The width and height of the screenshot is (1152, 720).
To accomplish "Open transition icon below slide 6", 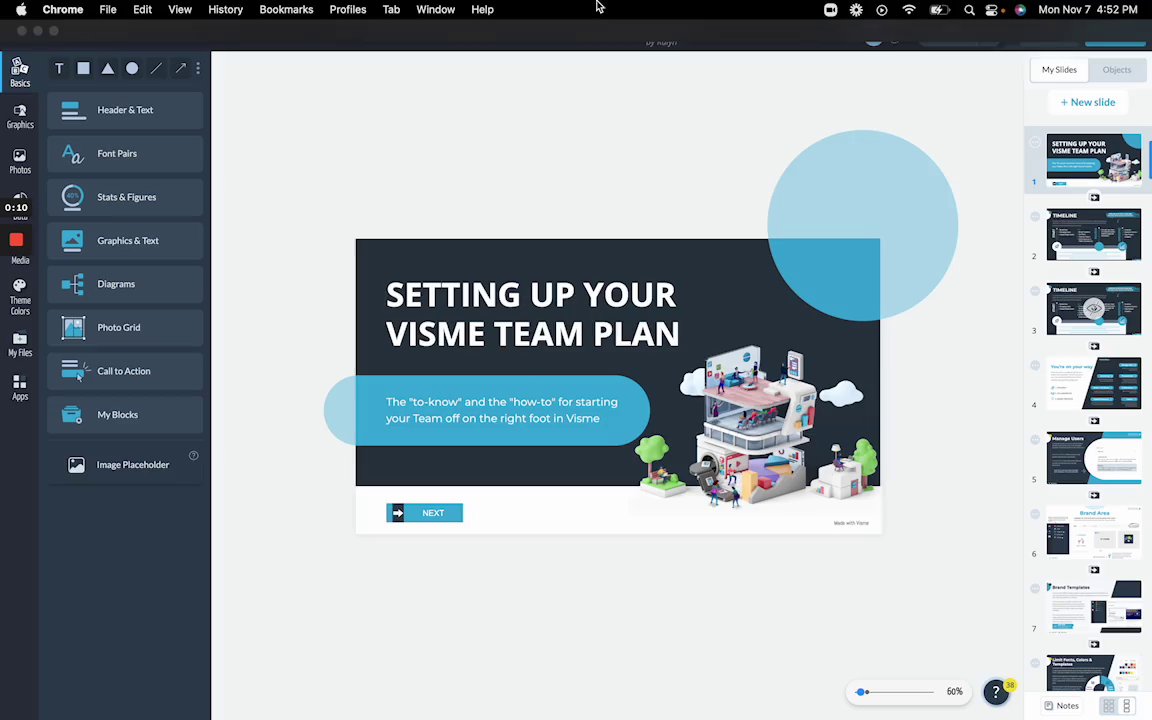I will click(x=1094, y=569).
